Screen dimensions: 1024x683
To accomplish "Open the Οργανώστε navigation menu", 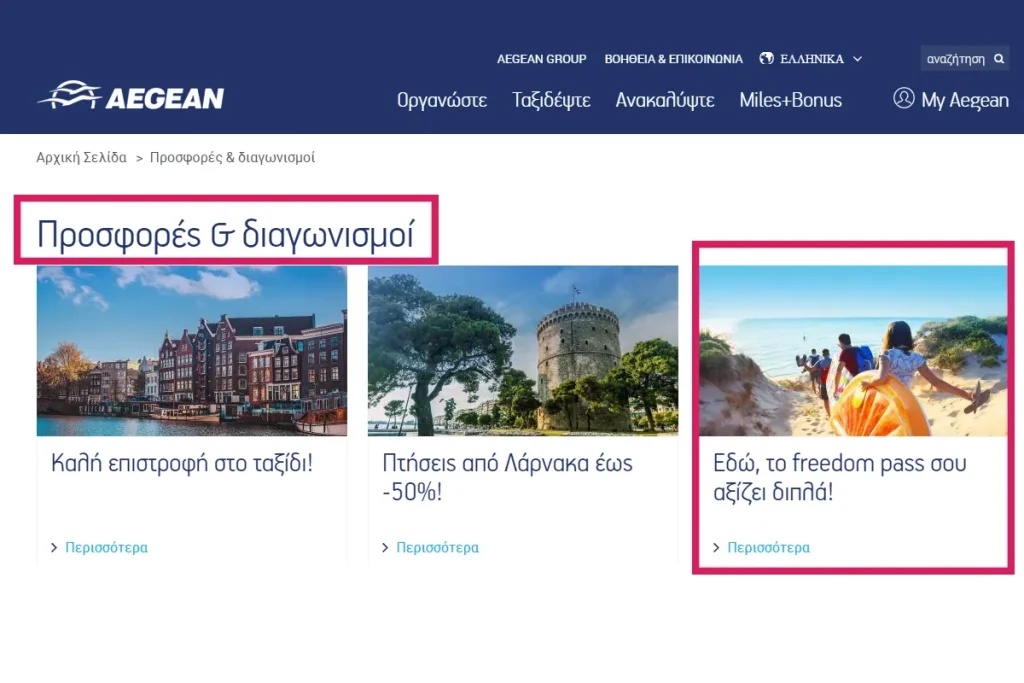I will [441, 100].
